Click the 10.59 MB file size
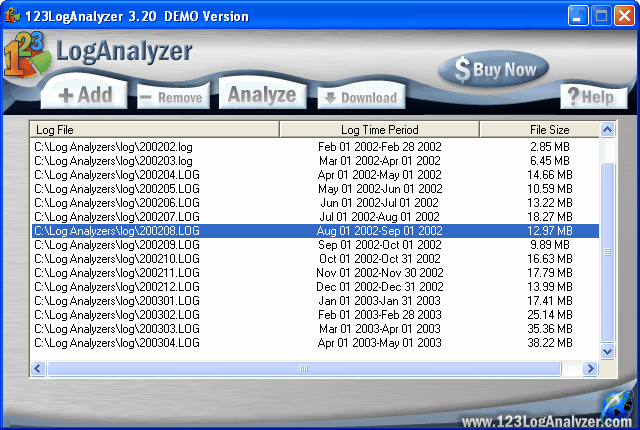640x430 pixels. (550, 189)
